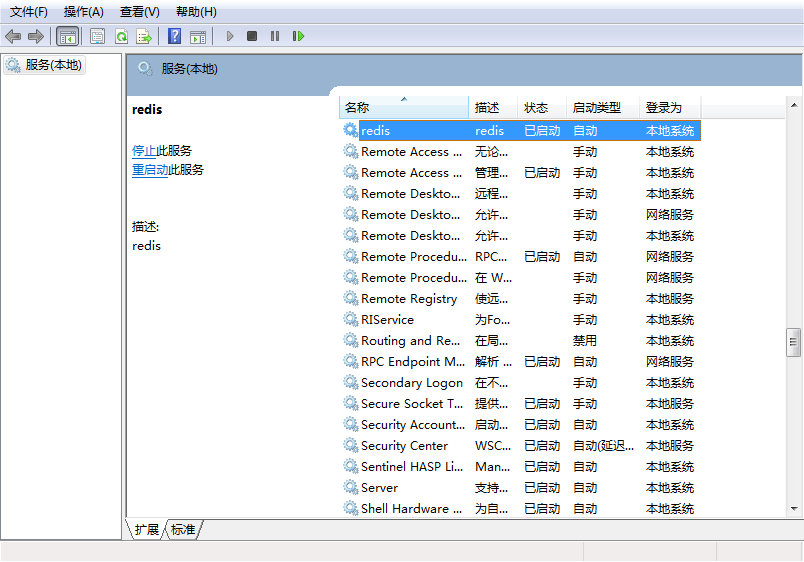Select the Security Center service row
The width and height of the screenshot is (804, 562).
point(520,446)
